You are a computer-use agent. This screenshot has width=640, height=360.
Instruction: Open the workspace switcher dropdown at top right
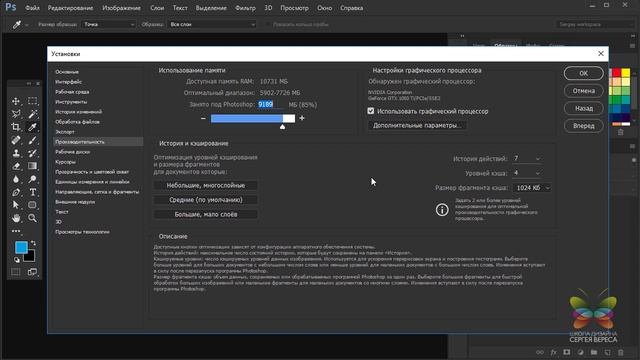595,24
